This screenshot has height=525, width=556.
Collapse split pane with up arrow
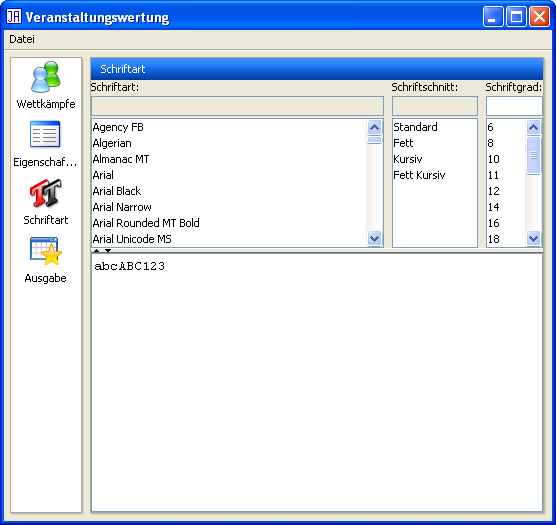coord(96,251)
